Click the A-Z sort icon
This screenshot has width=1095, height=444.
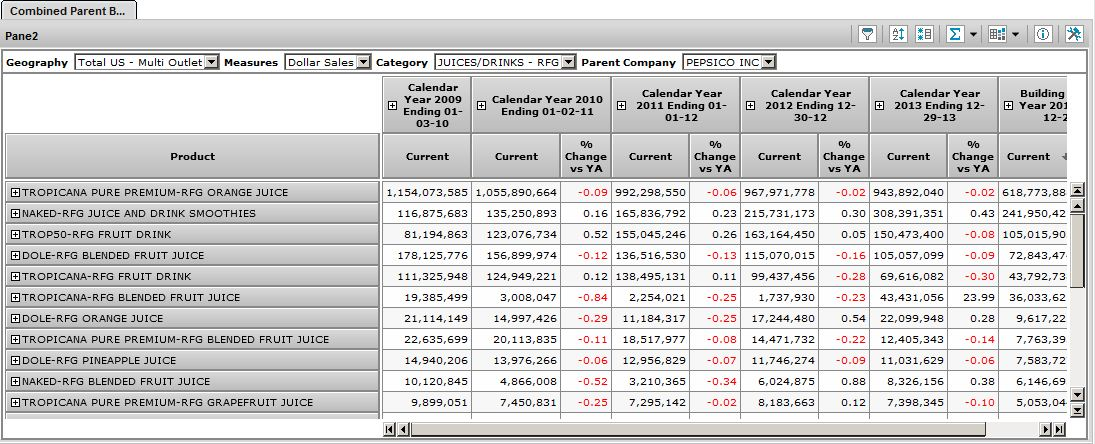tap(898, 34)
